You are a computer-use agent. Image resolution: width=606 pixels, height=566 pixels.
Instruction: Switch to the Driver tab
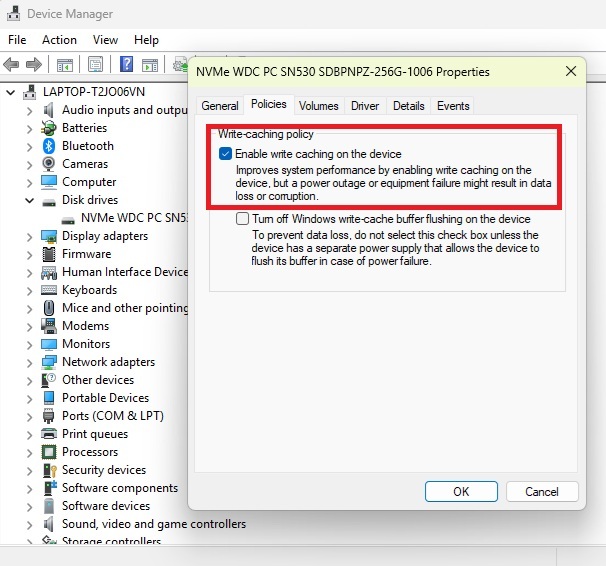tap(365, 106)
